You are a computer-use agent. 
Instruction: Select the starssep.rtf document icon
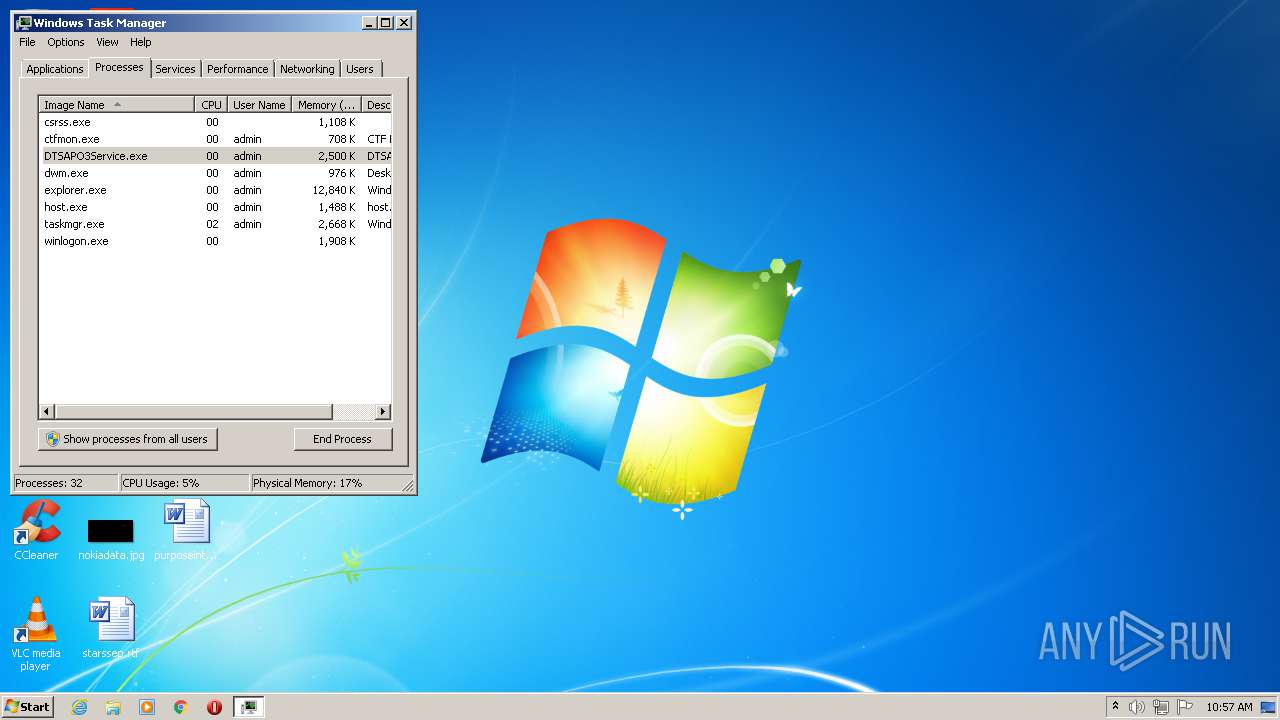coord(111,628)
